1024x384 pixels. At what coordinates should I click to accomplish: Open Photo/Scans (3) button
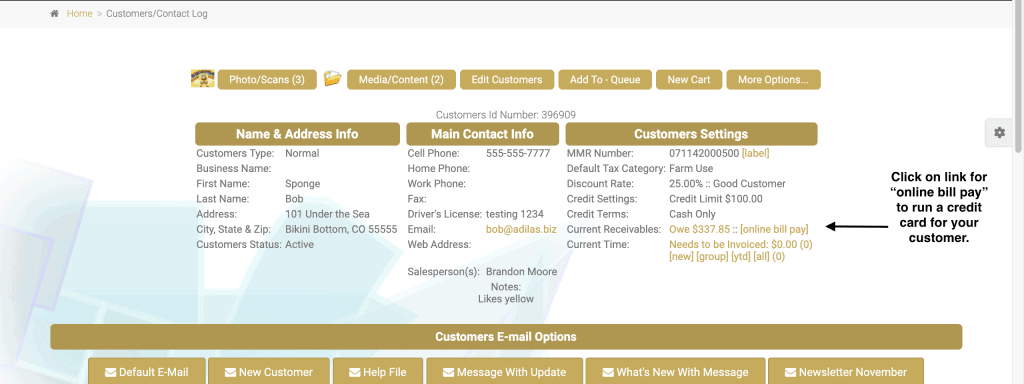[267, 80]
